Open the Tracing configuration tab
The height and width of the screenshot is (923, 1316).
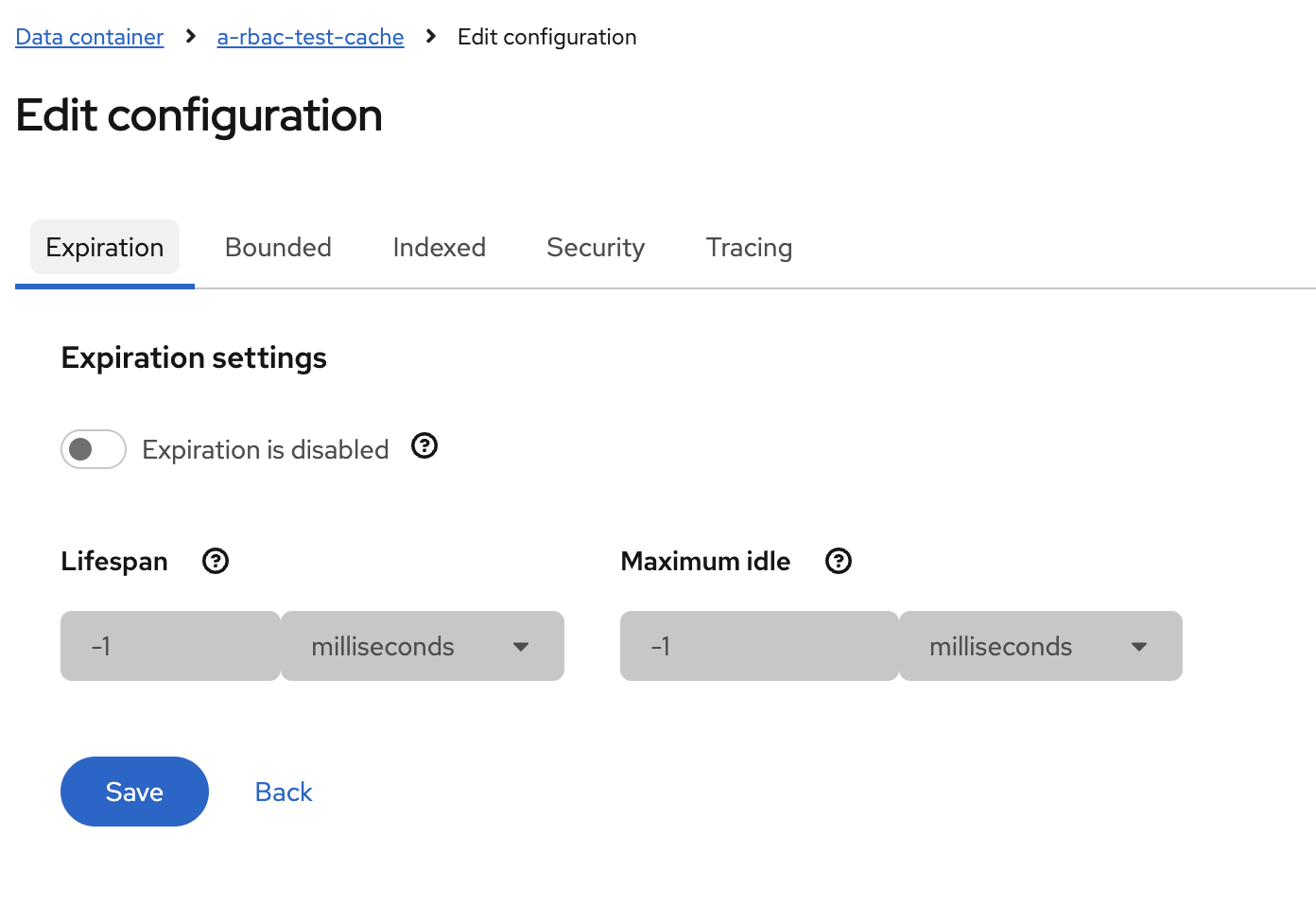pos(749,247)
